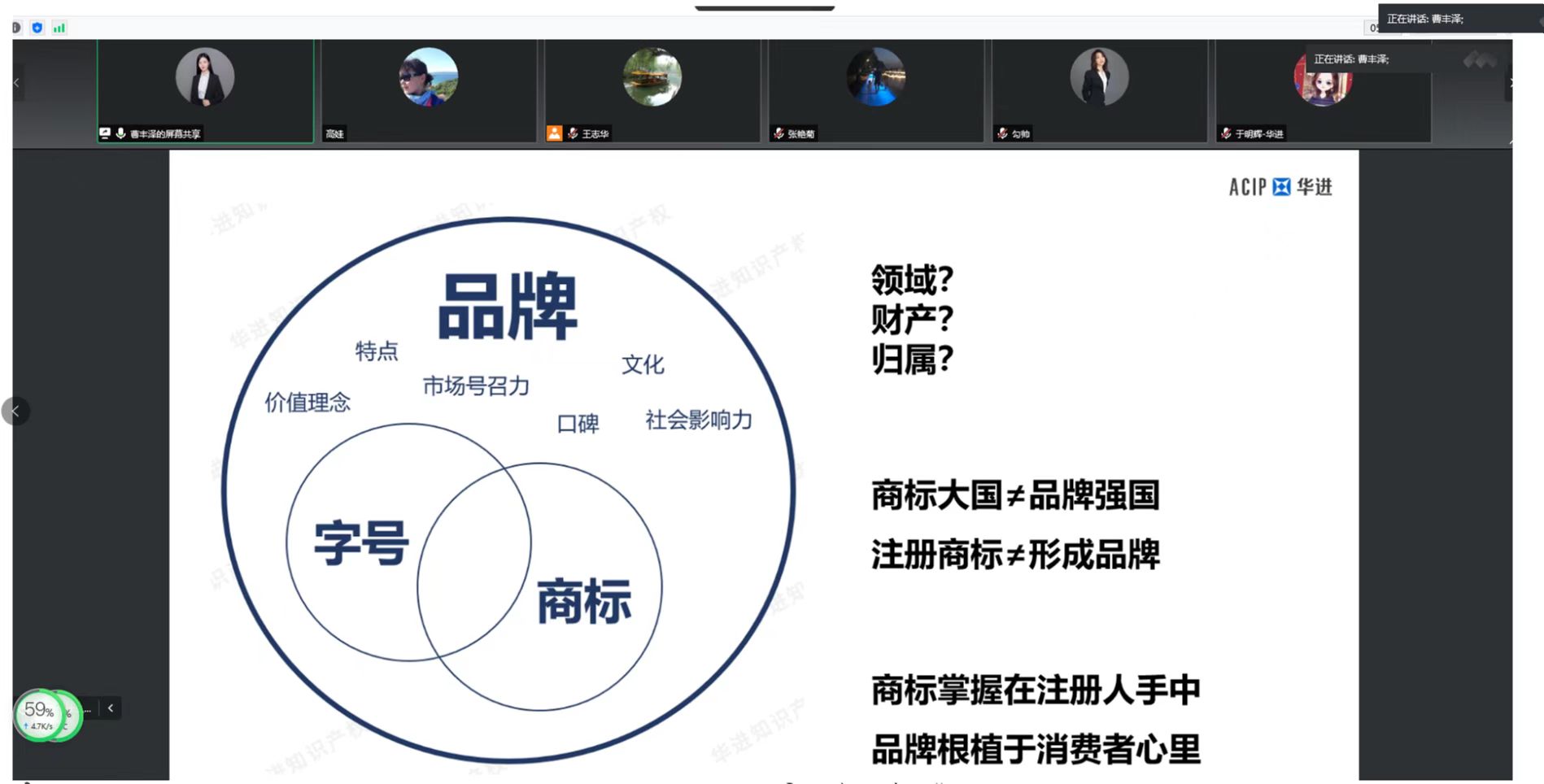Image resolution: width=1544 pixels, height=784 pixels.
Task: Open the round side-panel arrow at left edge
Action: [x=15, y=411]
